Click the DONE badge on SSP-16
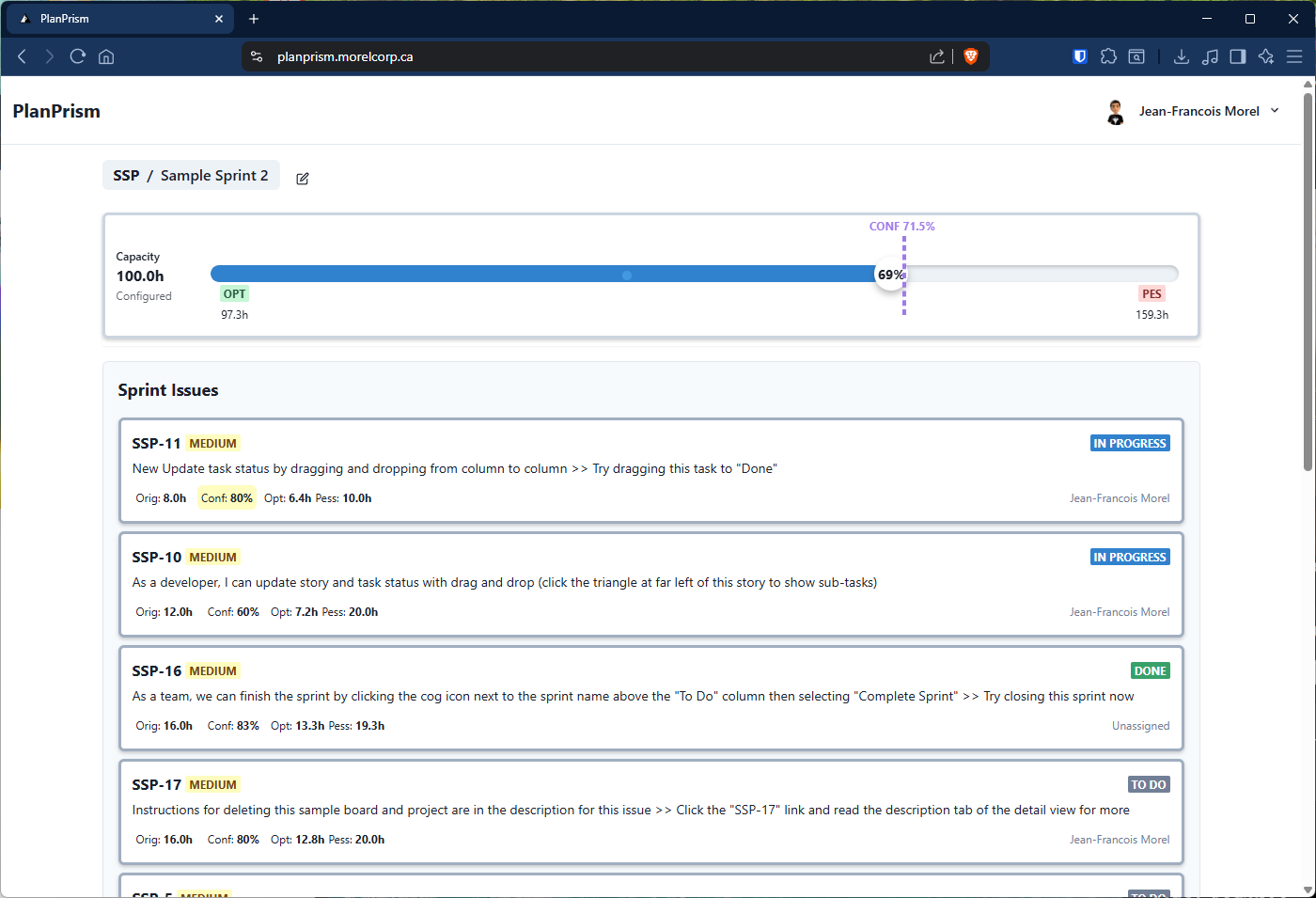Screen dimensions: 1316x898 point(1151,671)
